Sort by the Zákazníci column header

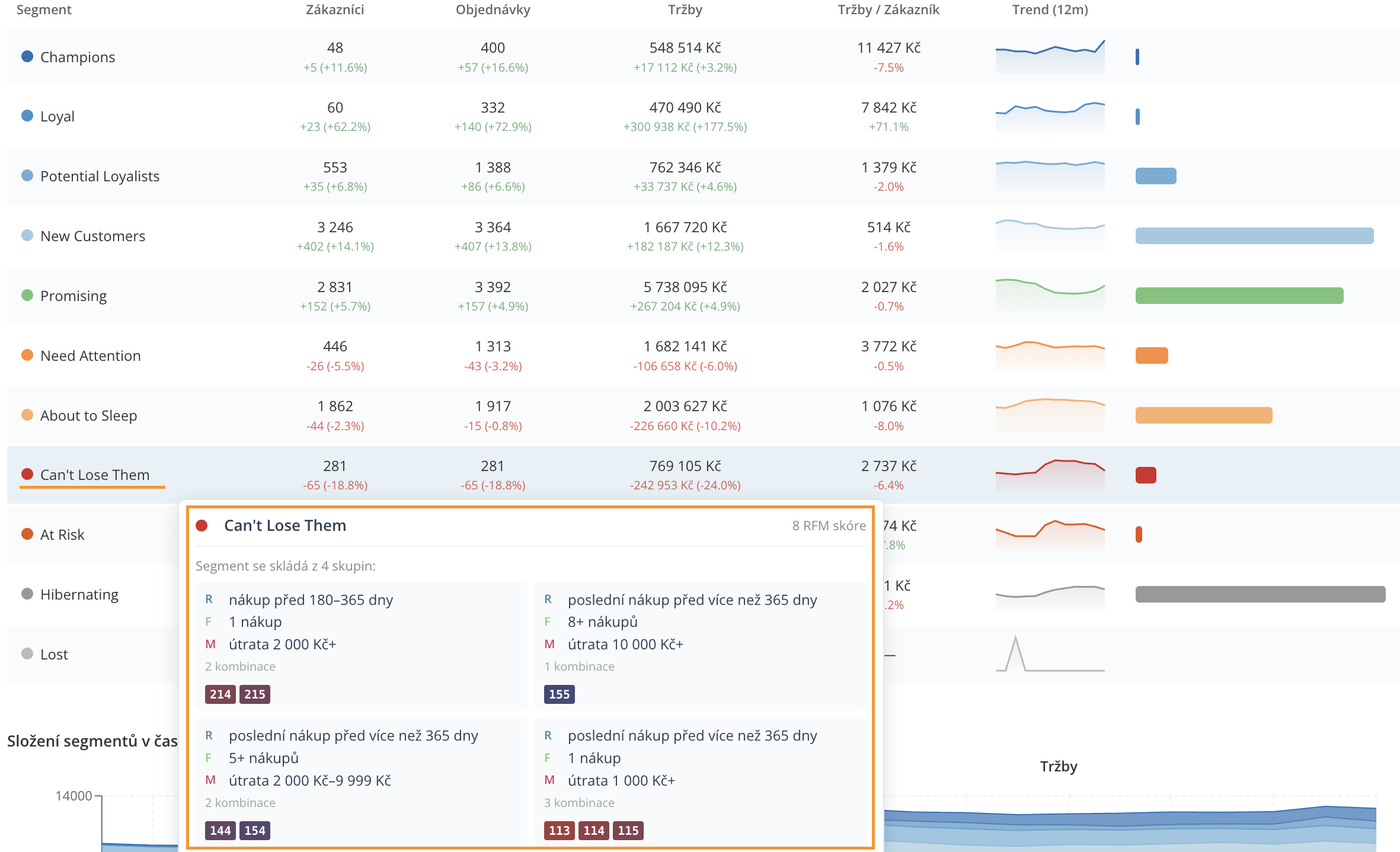(335, 9)
